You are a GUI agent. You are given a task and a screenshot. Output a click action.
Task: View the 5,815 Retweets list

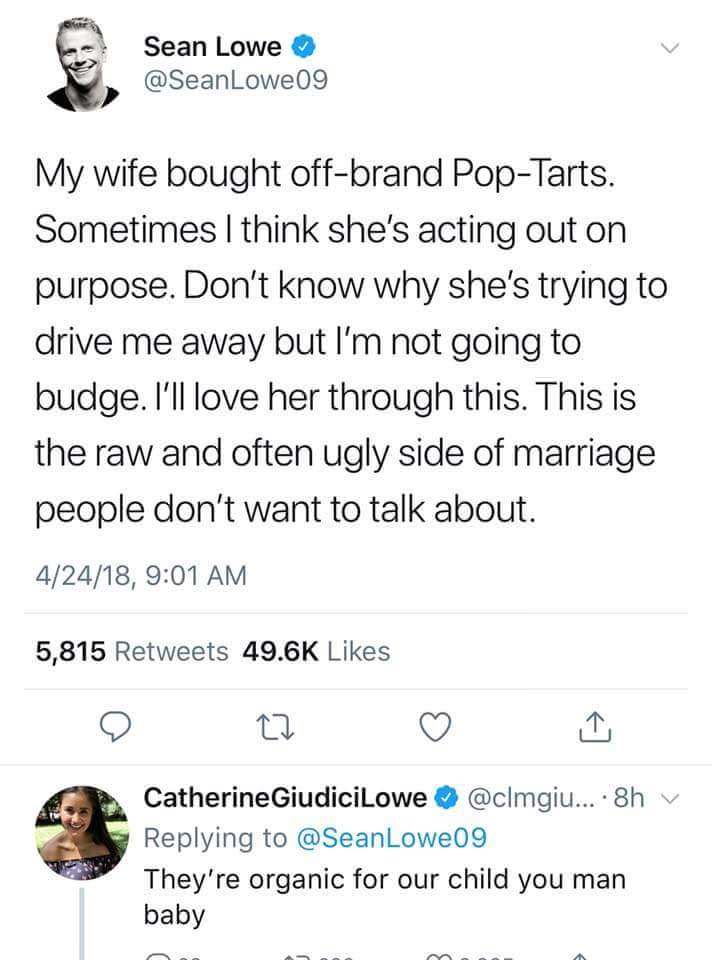132,651
